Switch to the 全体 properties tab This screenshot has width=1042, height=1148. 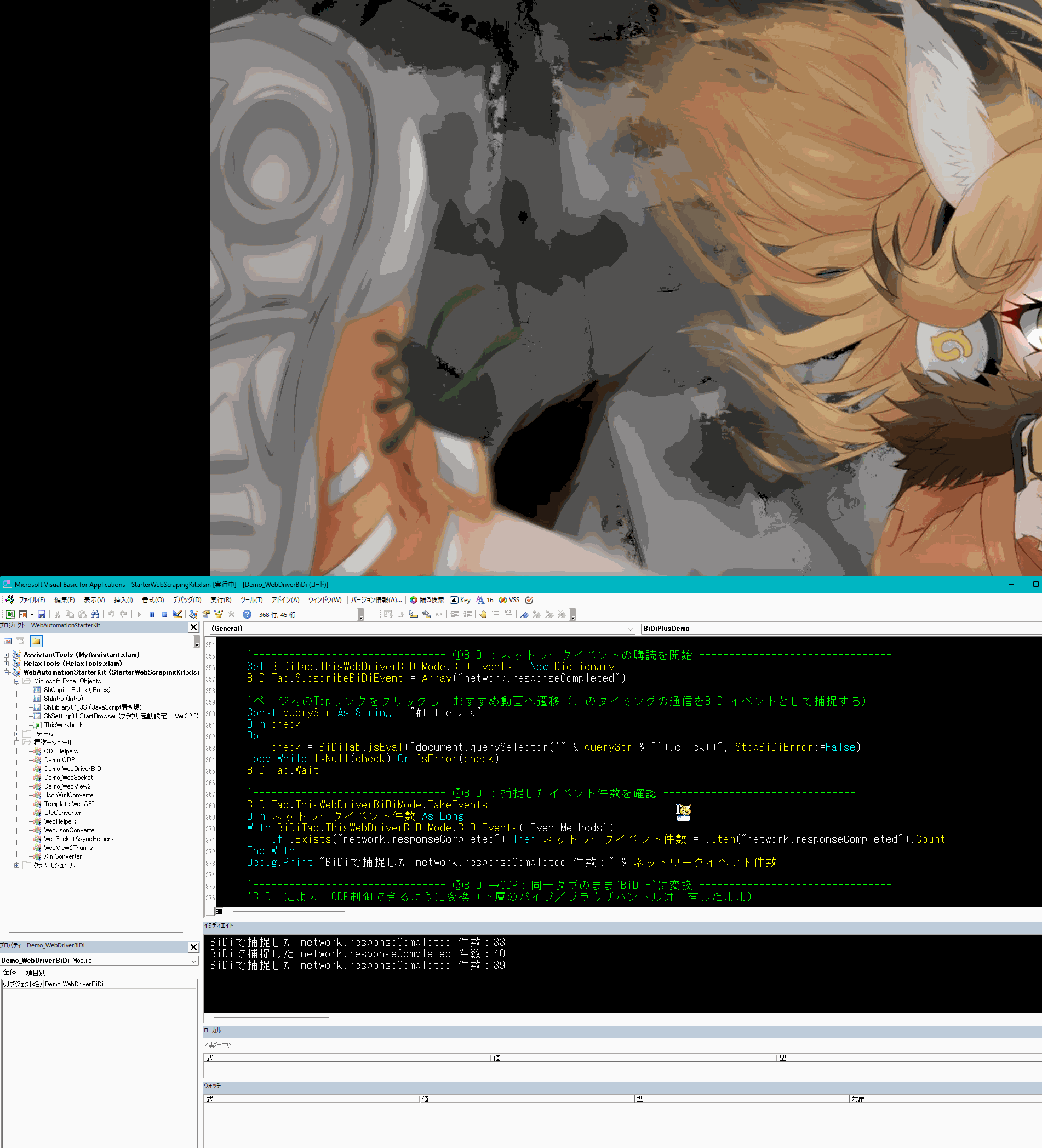click(x=10, y=973)
